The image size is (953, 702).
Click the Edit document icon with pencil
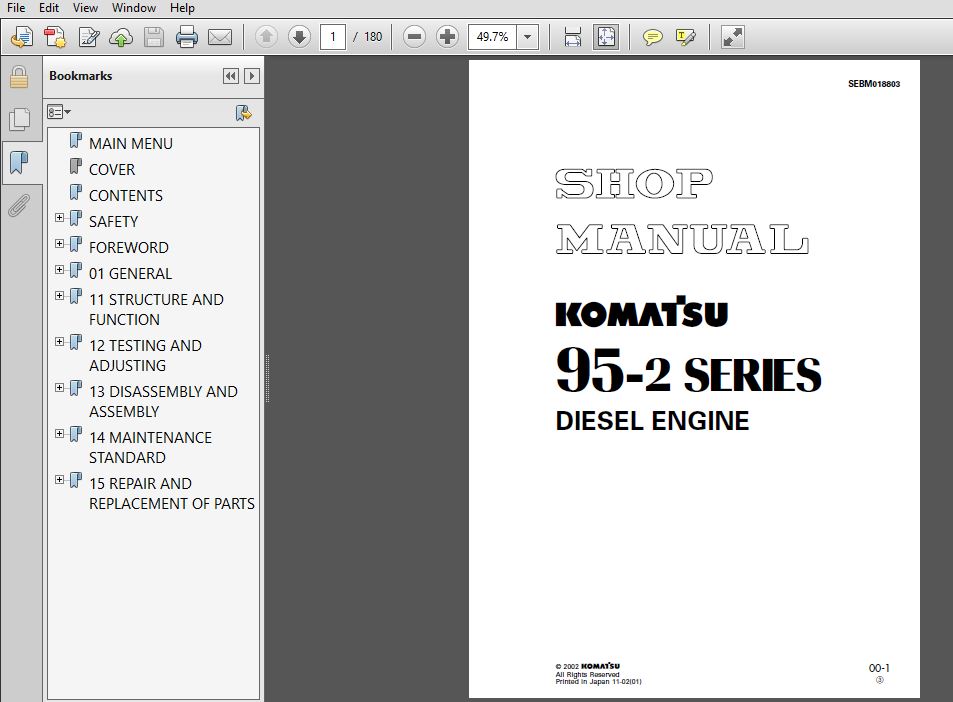89,37
